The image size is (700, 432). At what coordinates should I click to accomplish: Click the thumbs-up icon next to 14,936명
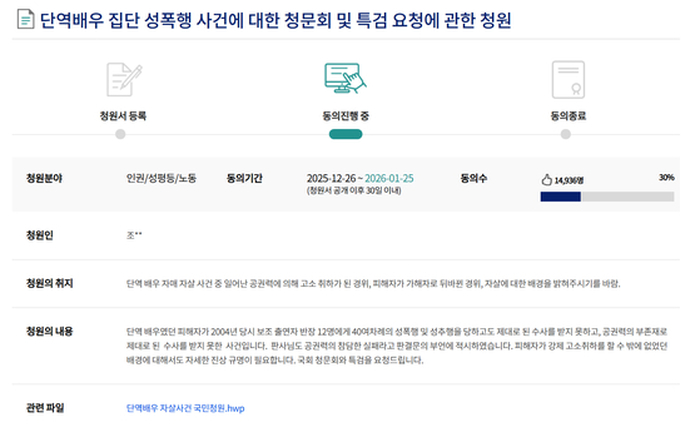click(546, 179)
